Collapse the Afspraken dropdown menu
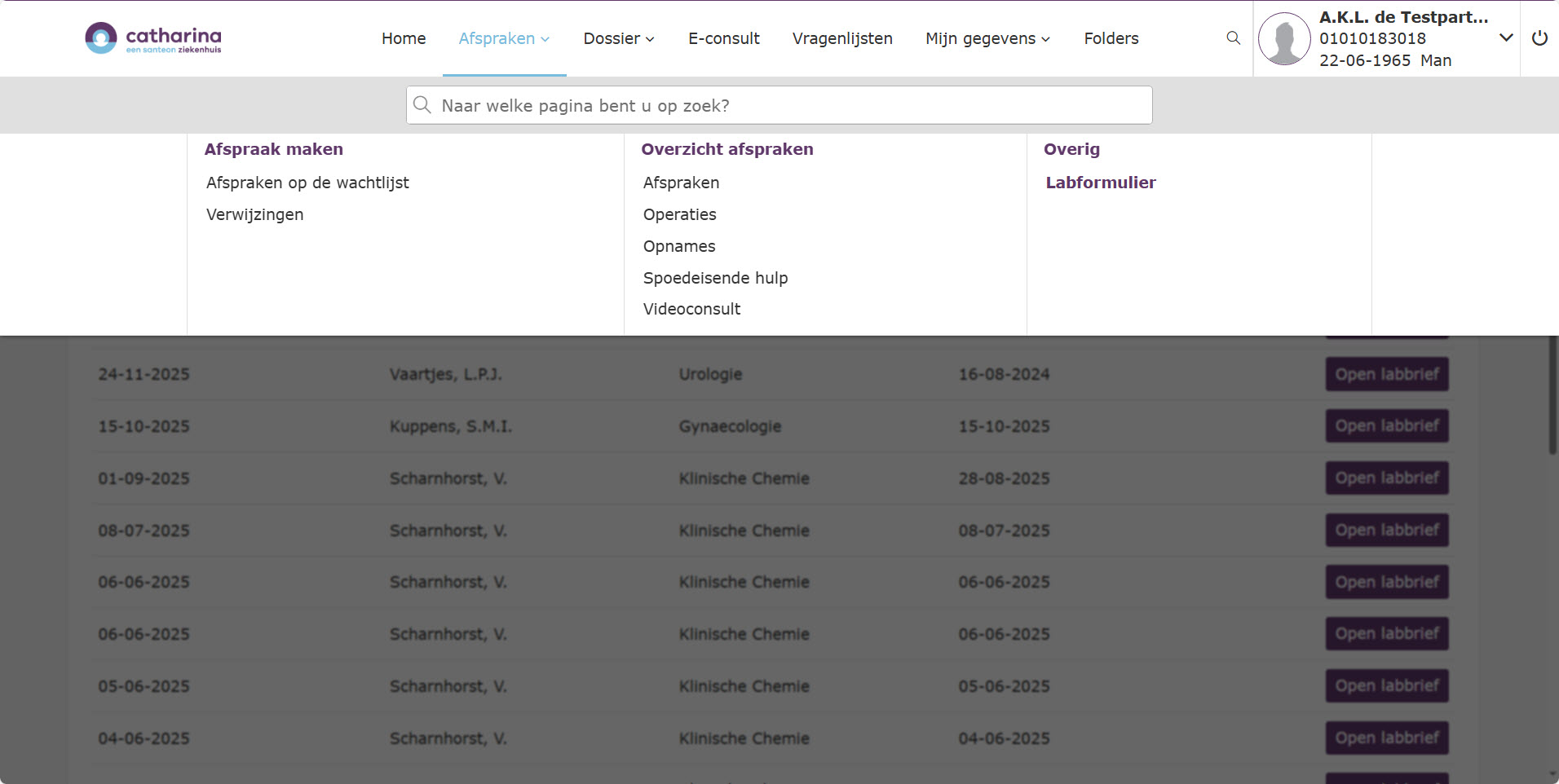The image size is (1559, 784). 504,38
